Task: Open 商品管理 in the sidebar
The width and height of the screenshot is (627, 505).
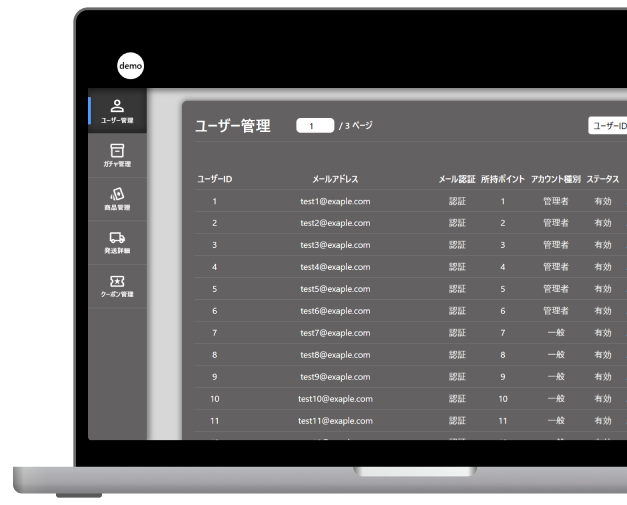Action: point(117,199)
